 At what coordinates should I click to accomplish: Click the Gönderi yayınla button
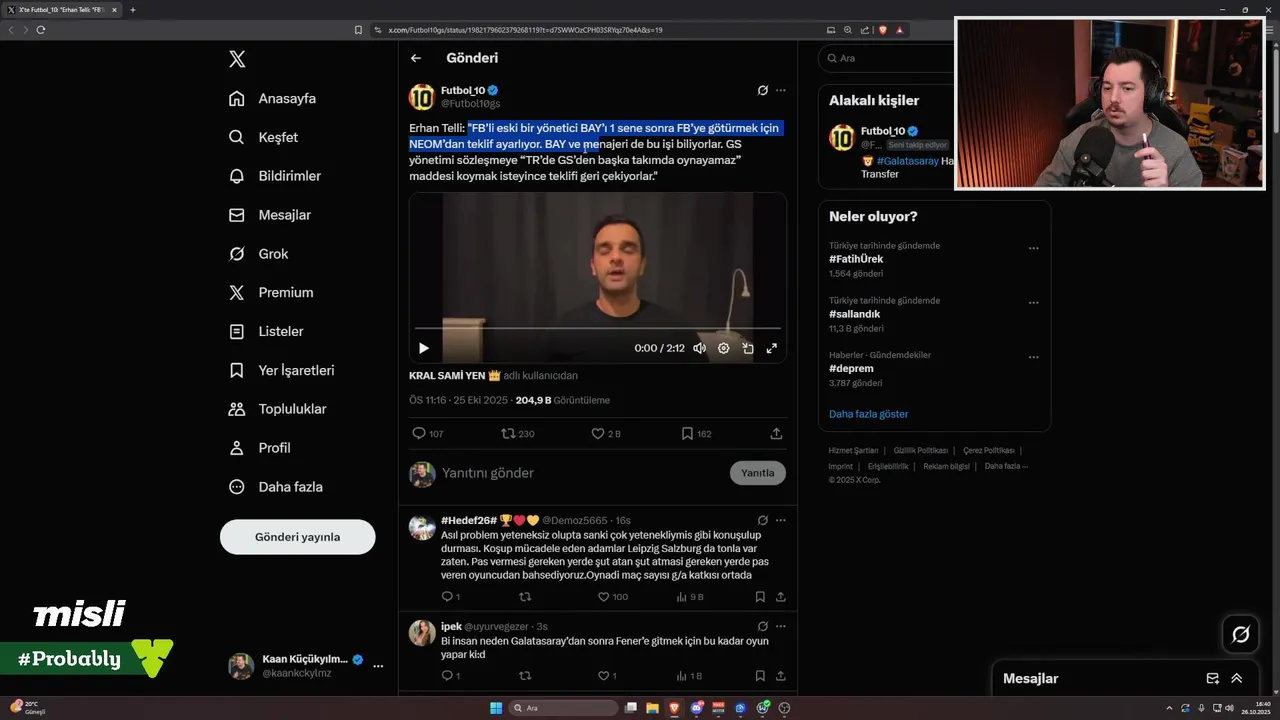tap(297, 537)
